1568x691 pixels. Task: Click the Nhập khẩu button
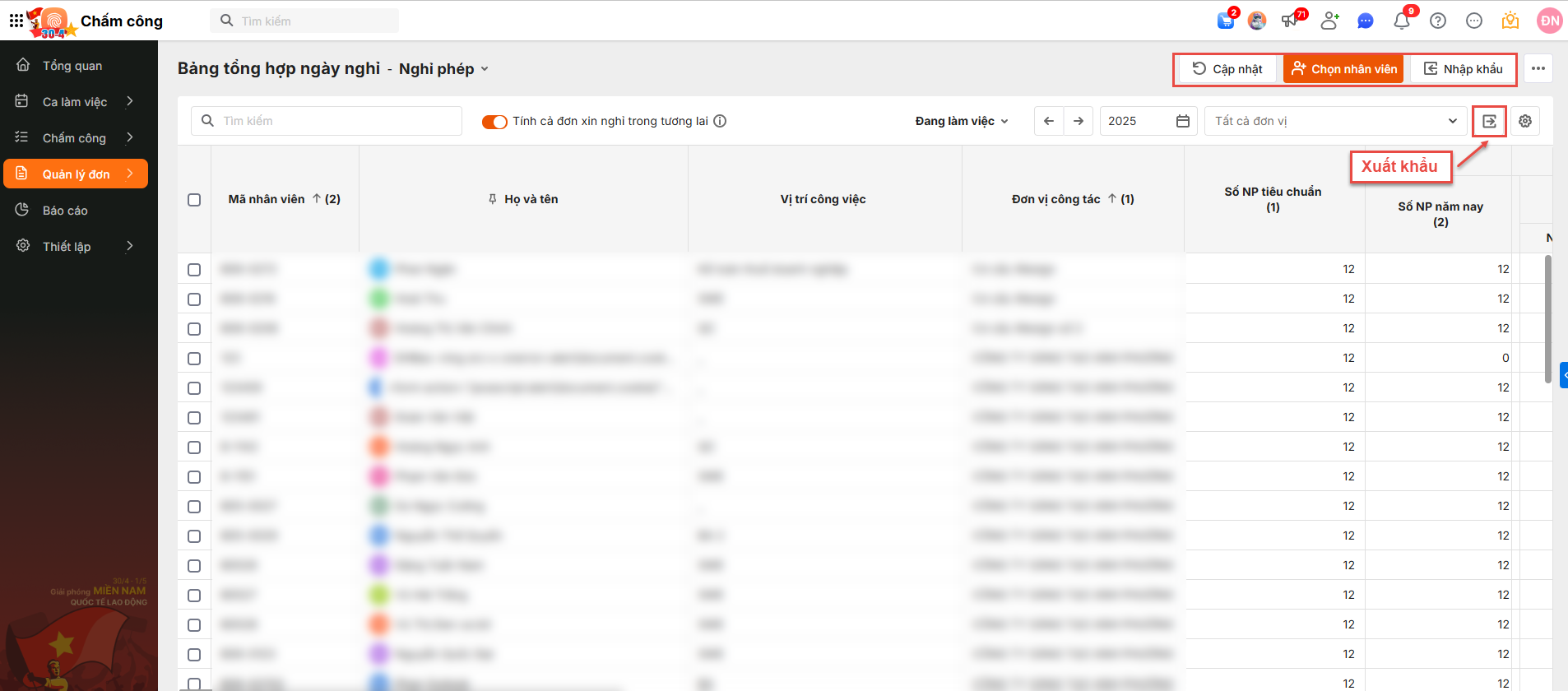coord(1463,69)
